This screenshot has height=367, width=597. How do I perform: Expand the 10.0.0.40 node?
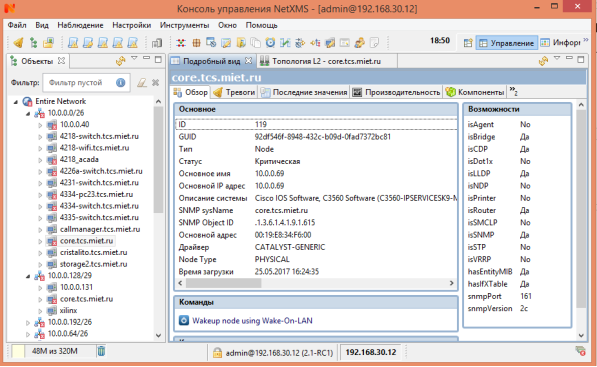point(40,125)
